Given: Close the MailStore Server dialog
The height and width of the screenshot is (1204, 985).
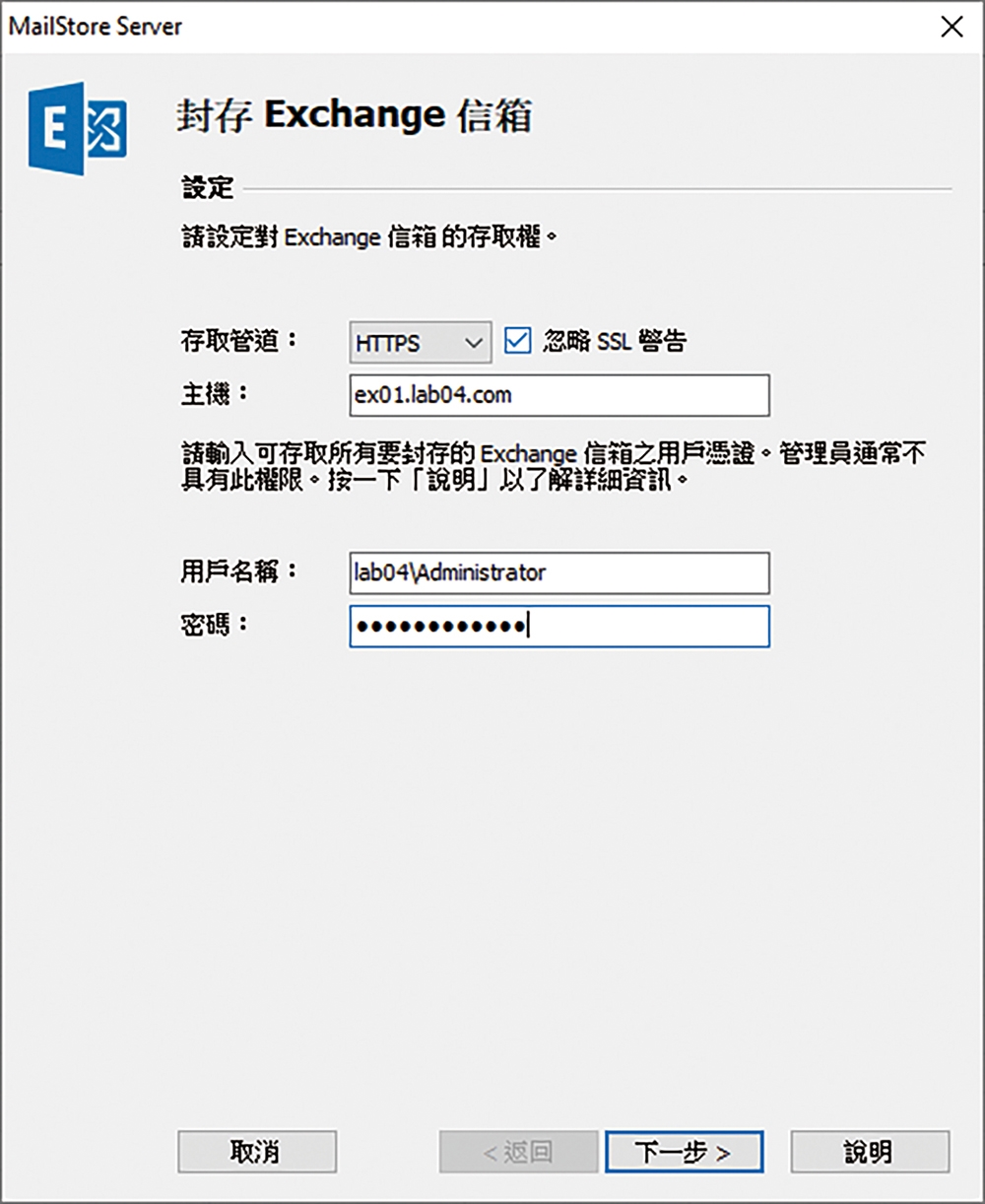Looking at the screenshot, I should (x=952, y=27).
